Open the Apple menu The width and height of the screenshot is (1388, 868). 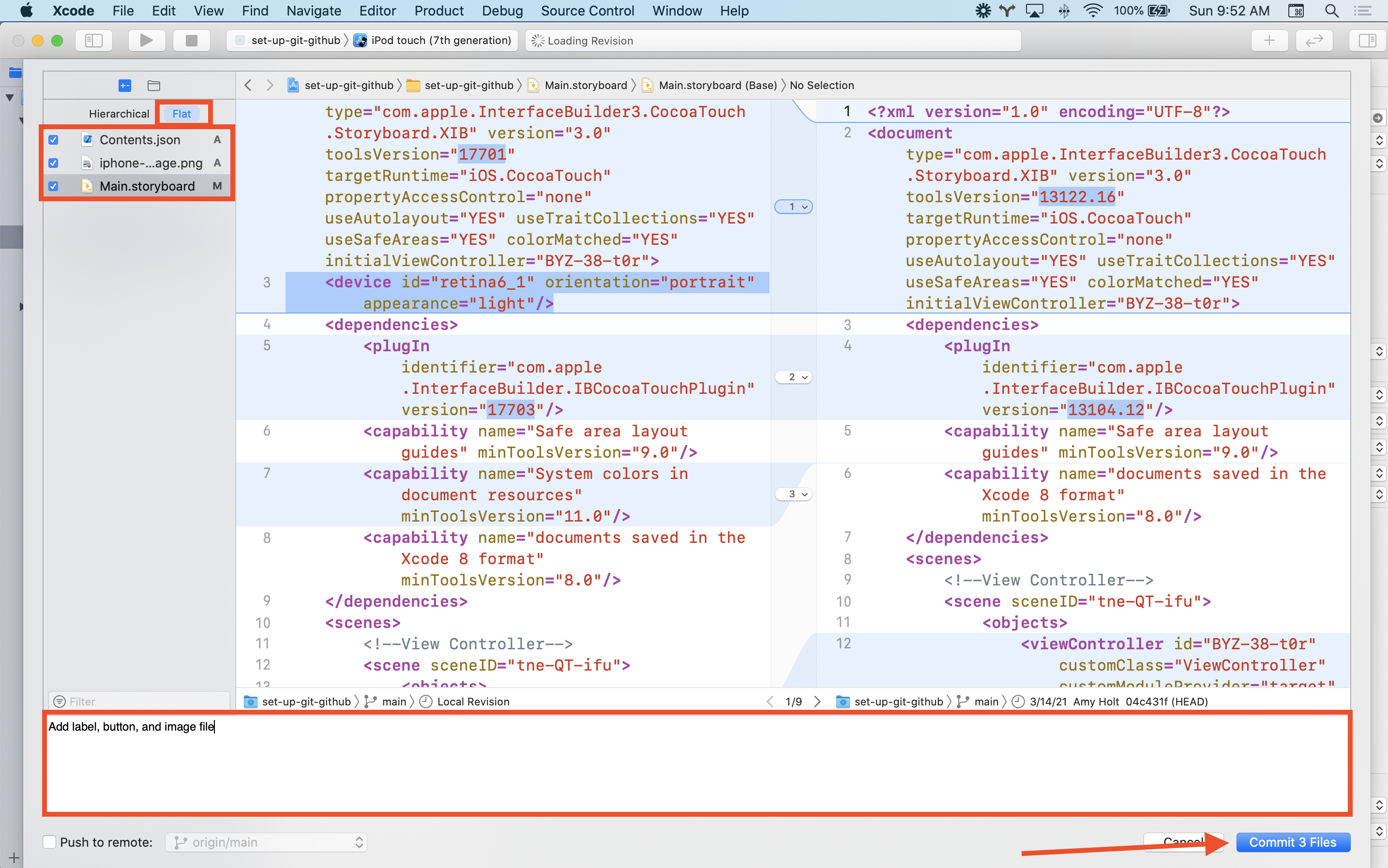point(27,10)
